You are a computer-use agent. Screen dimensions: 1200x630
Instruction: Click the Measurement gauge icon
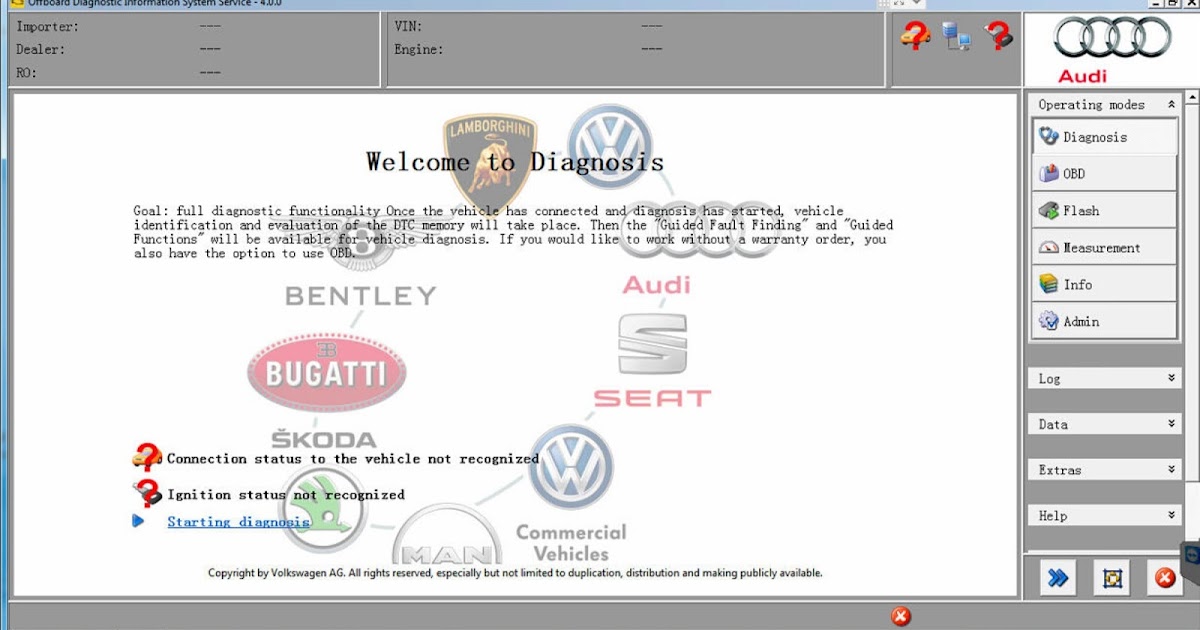[x=1048, y=248]
